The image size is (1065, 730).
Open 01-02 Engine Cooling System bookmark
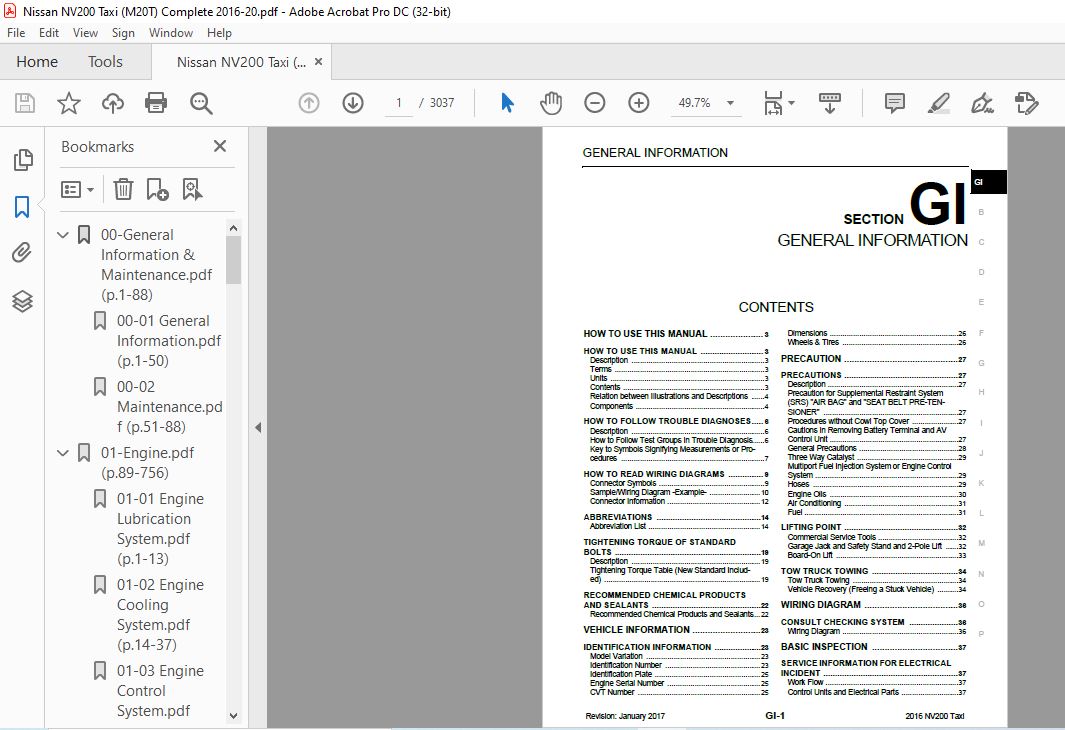tap(160, 615)
